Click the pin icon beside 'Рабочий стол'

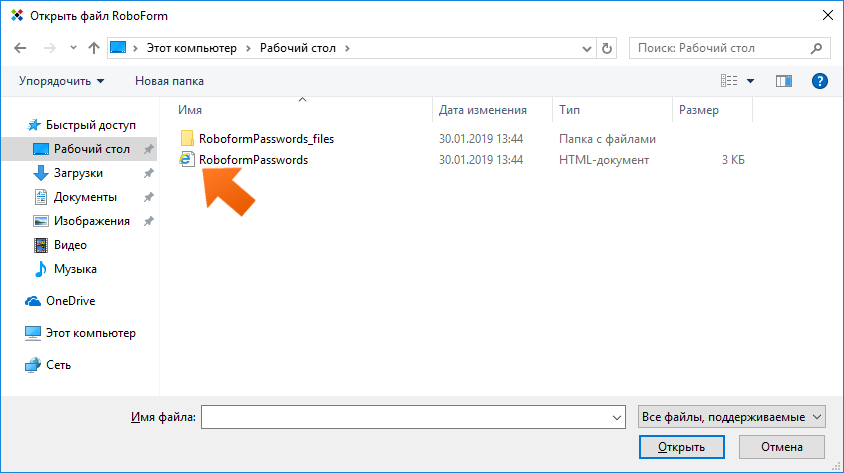[149, 149]
